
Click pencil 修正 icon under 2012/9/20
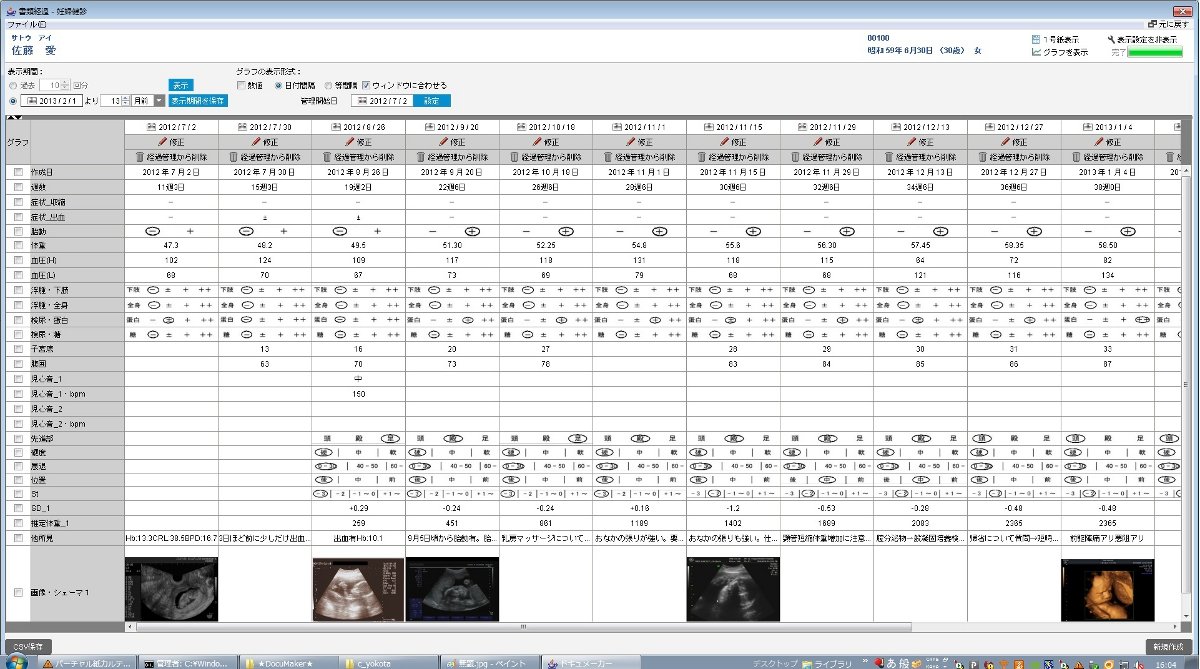tap(441, 143)
